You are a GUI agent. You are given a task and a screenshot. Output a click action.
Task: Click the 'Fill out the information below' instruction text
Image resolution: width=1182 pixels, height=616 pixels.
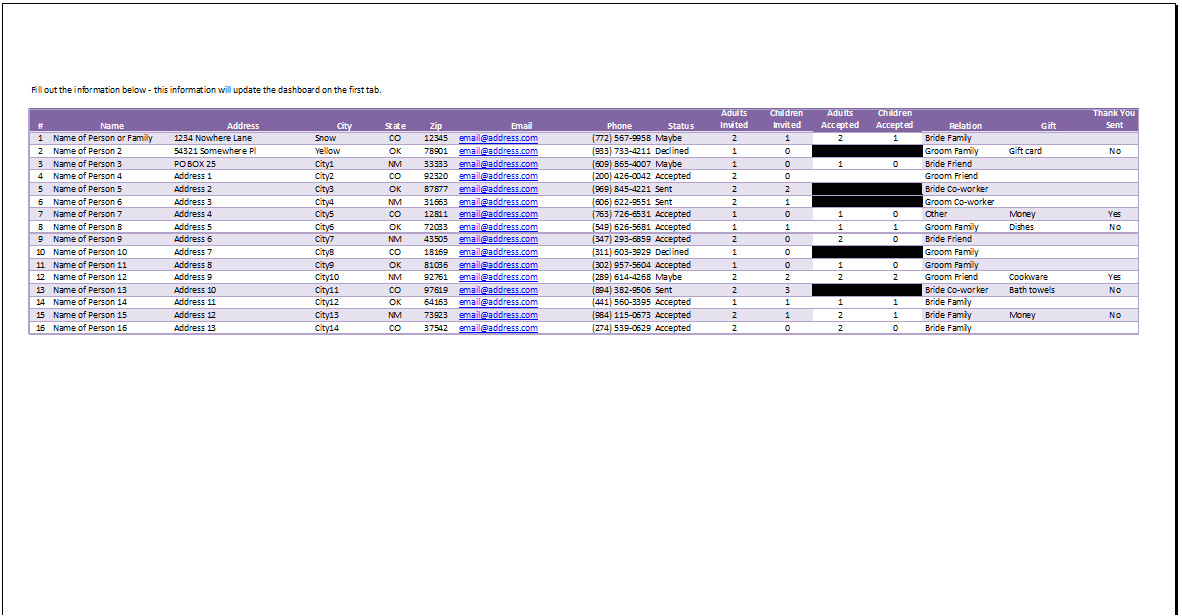coord(206,90)
